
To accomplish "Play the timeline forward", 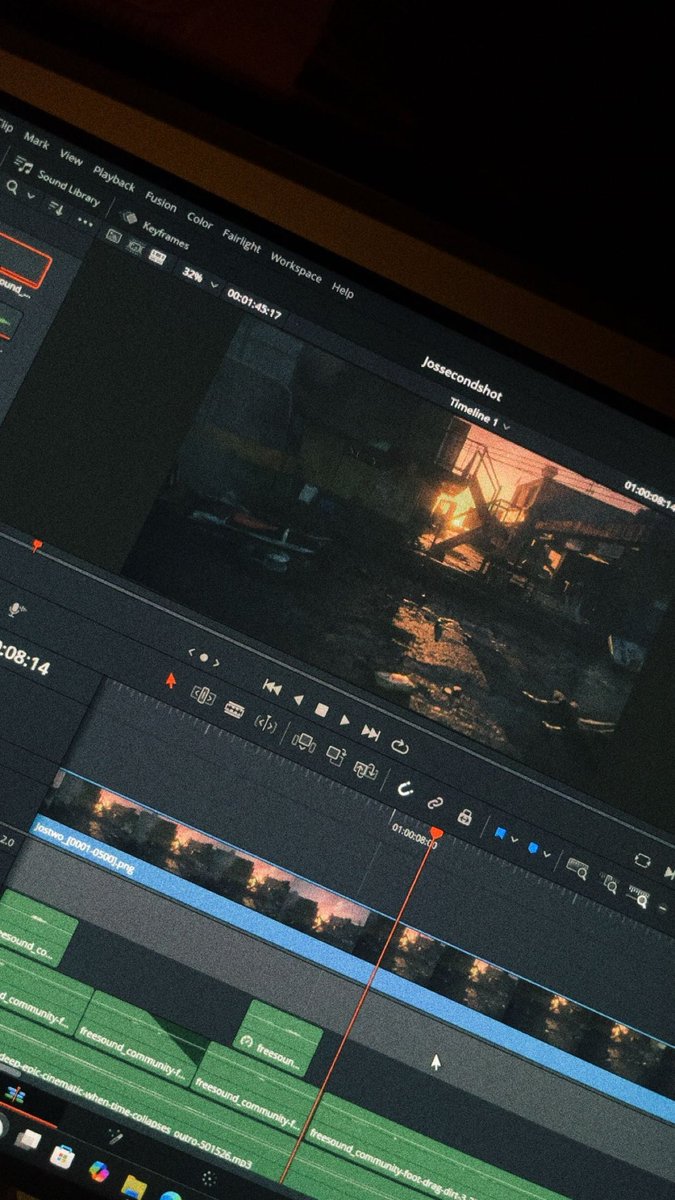I will (x=345, y=720).
